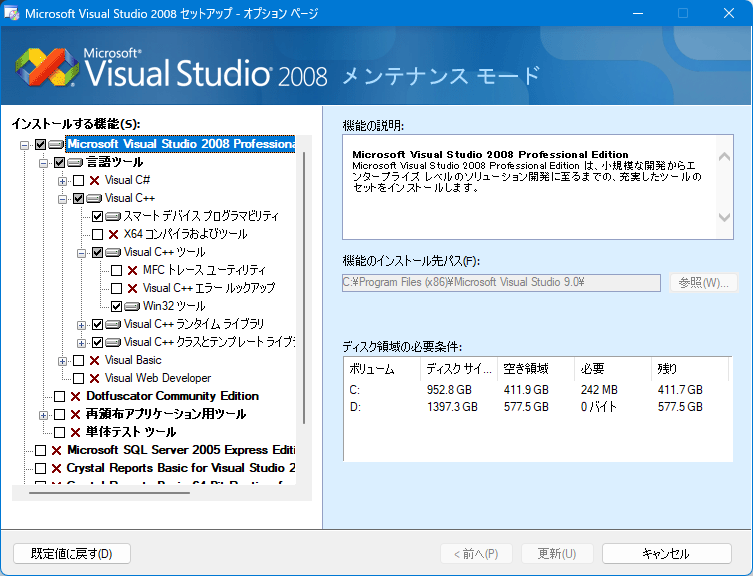Click the red X icon beside Crystal Reports Basic
This screenshot has width=753, height=576.
[57, 468]
